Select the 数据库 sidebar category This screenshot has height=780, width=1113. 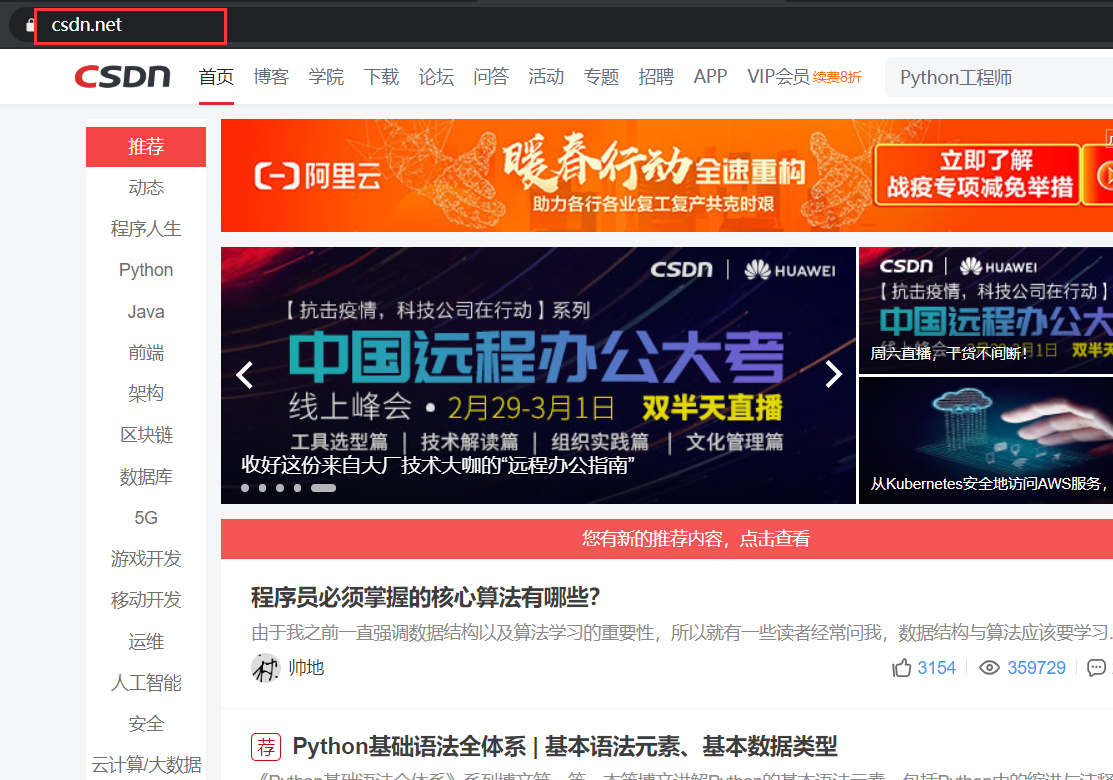[x=146, y=477]
